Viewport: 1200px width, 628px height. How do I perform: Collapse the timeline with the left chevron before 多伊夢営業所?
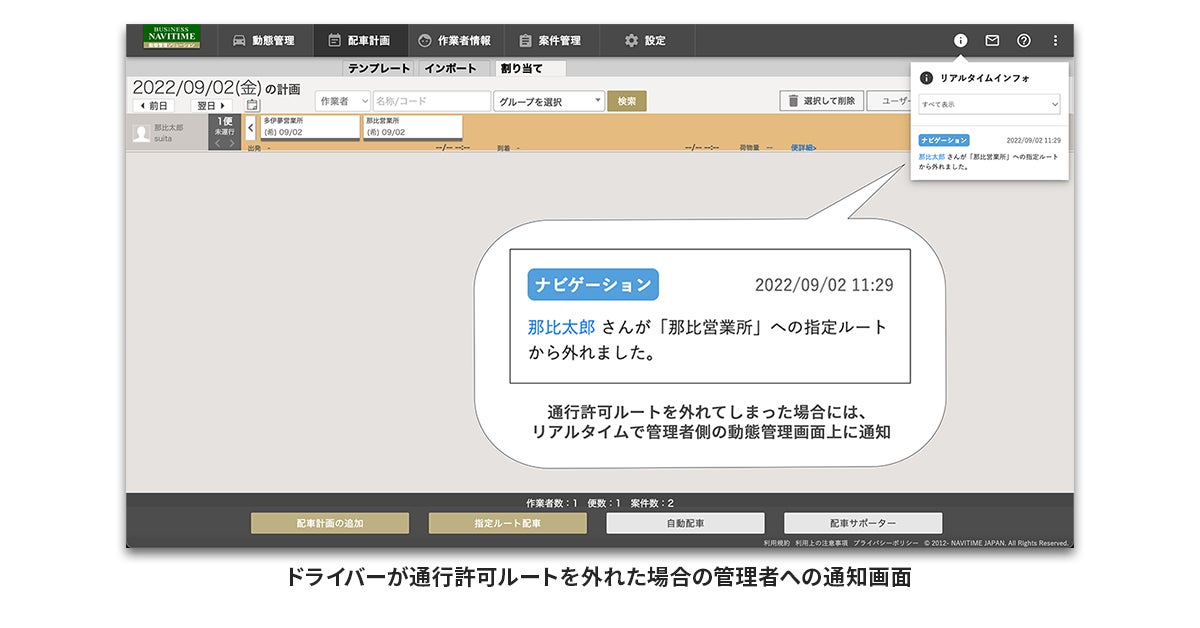click(250, 127)
